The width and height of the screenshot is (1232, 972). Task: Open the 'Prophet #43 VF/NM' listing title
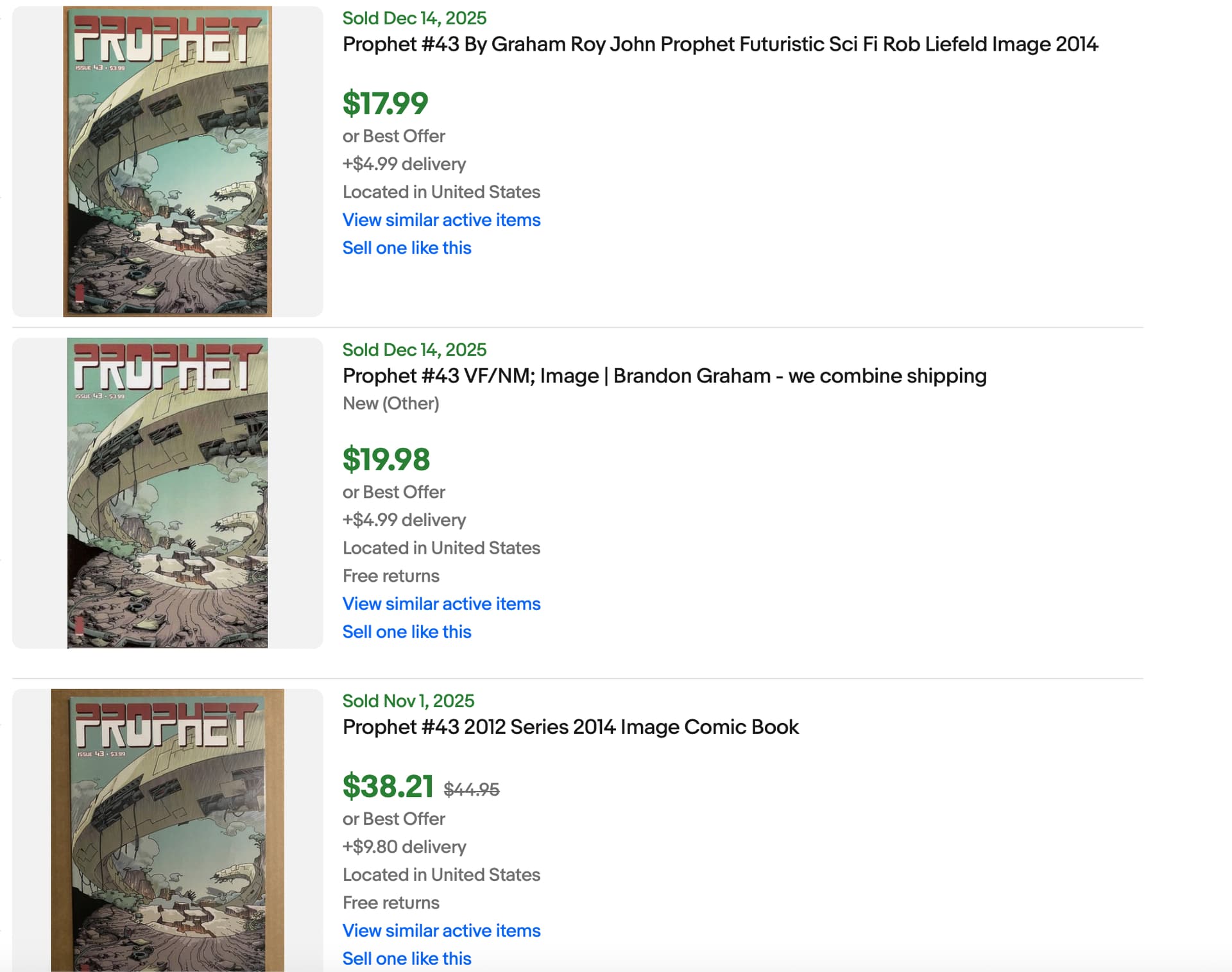tap(664, 376)
